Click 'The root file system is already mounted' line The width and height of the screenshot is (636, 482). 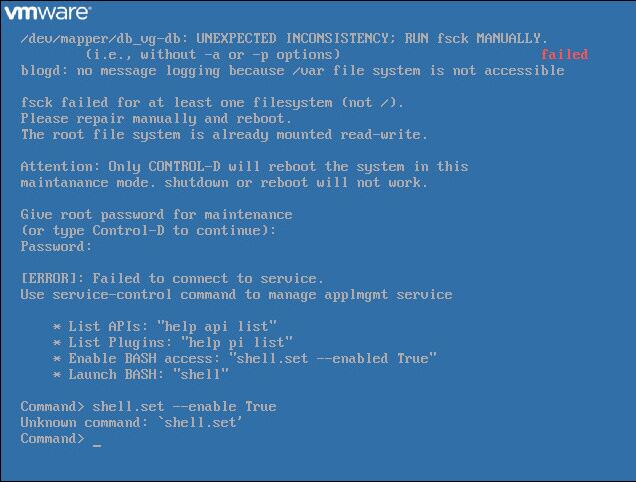(x=224, y=134)
